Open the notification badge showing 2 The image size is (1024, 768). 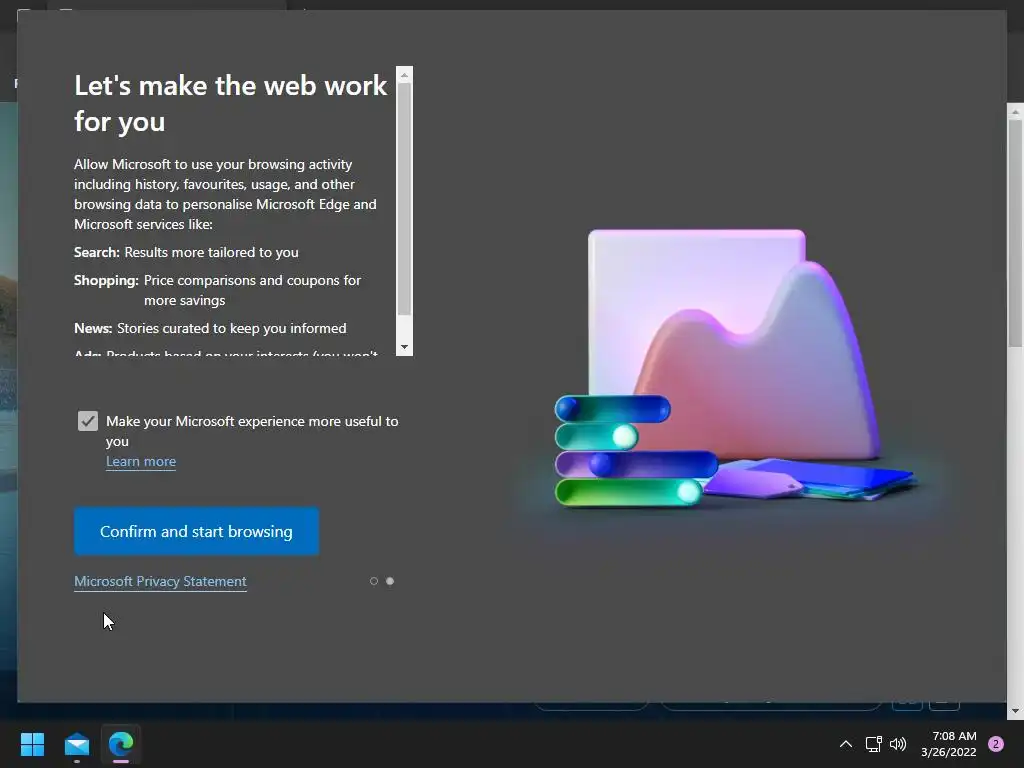(996, 744)
